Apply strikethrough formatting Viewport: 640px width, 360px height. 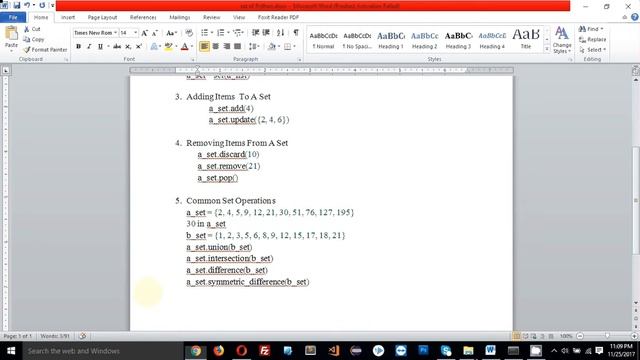tap(117, 47)
